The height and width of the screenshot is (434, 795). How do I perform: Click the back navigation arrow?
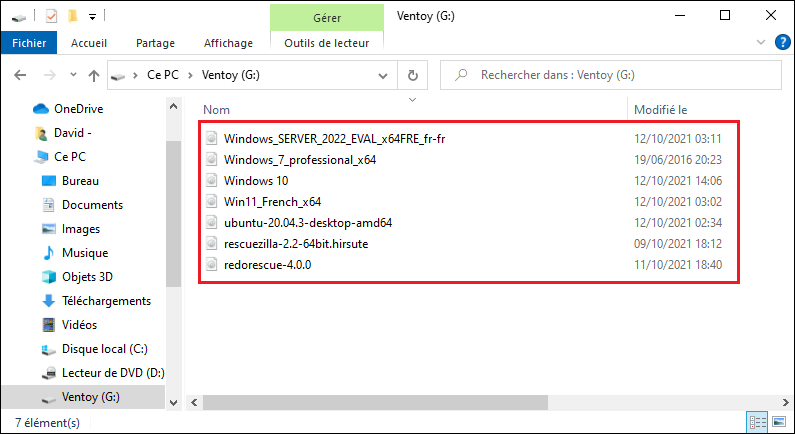point(20,75)
